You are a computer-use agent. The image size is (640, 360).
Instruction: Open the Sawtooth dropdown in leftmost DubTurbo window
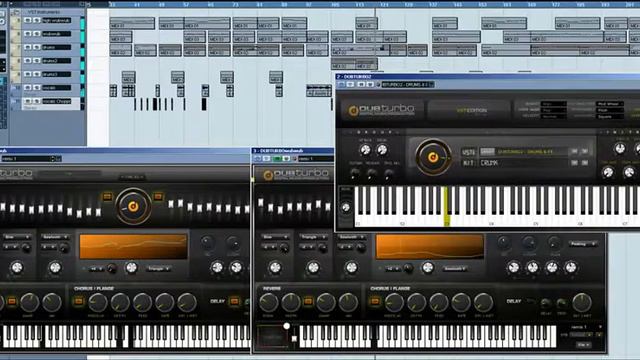click(x=54, y=237)
